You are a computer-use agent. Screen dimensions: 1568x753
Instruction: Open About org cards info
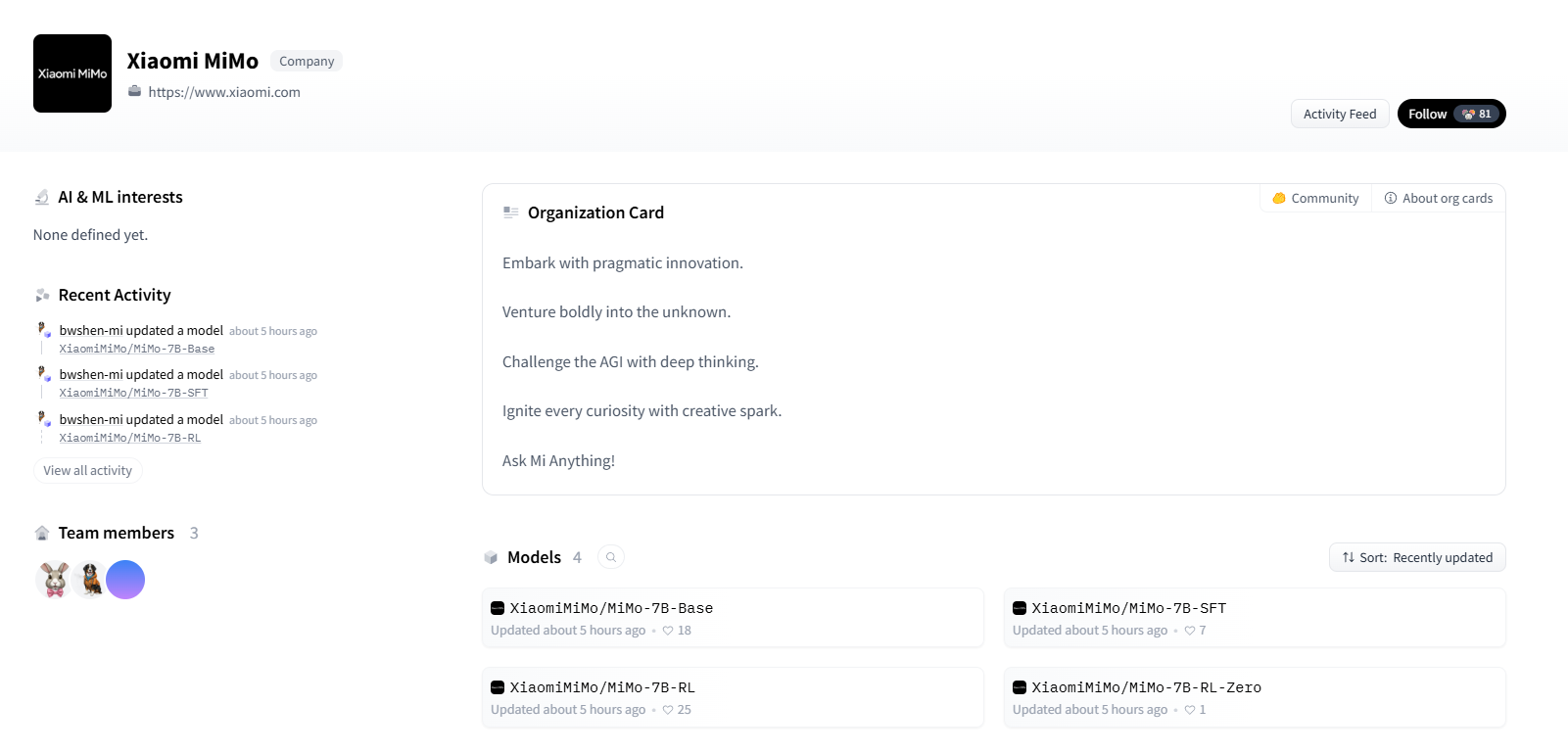click(1439, 198)
